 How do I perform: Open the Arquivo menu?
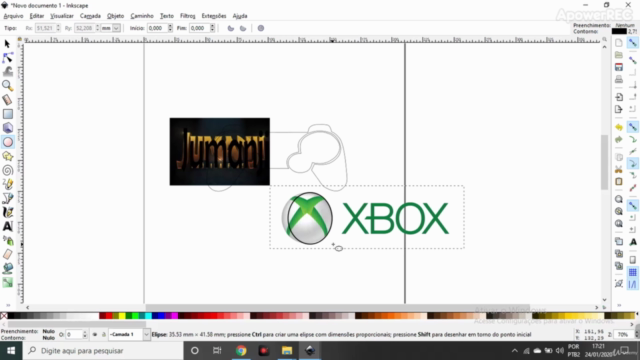pos(13,16)
